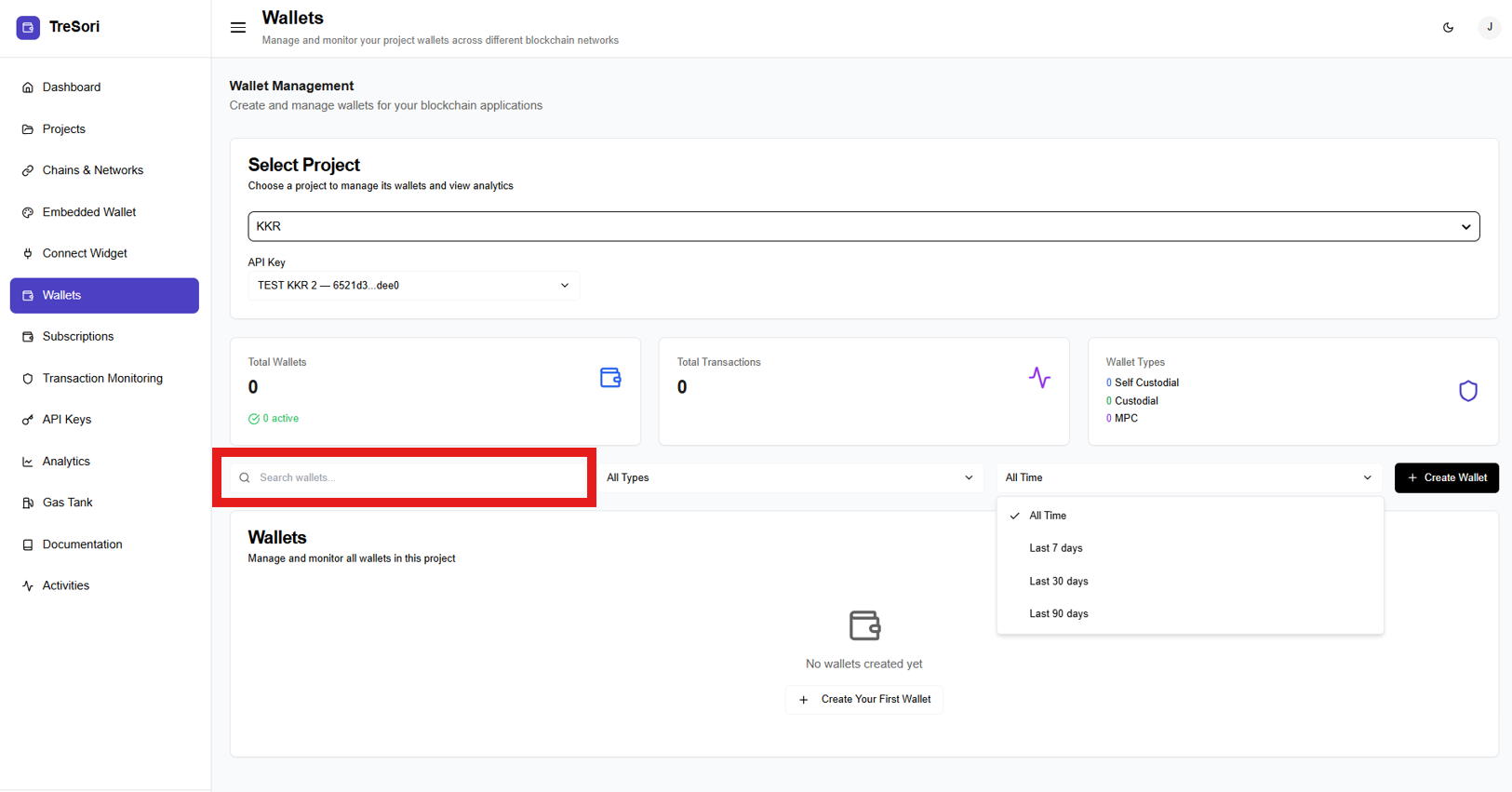Screen dimensions: 1512x792
Task: Expand the KKR project dropdown
Action: [863, 226]
